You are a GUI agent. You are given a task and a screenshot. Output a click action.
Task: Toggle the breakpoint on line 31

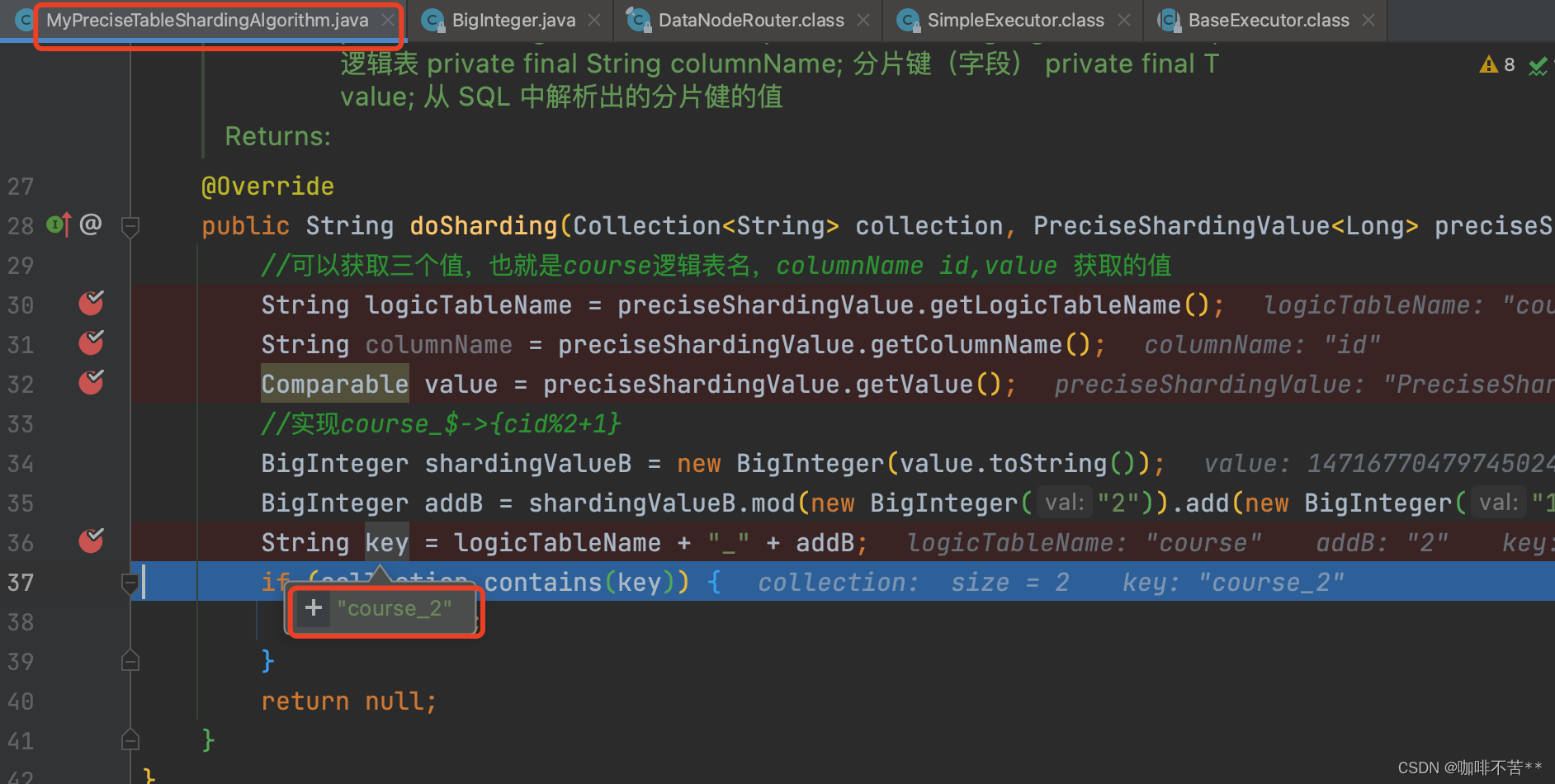[x=91, y=342]
